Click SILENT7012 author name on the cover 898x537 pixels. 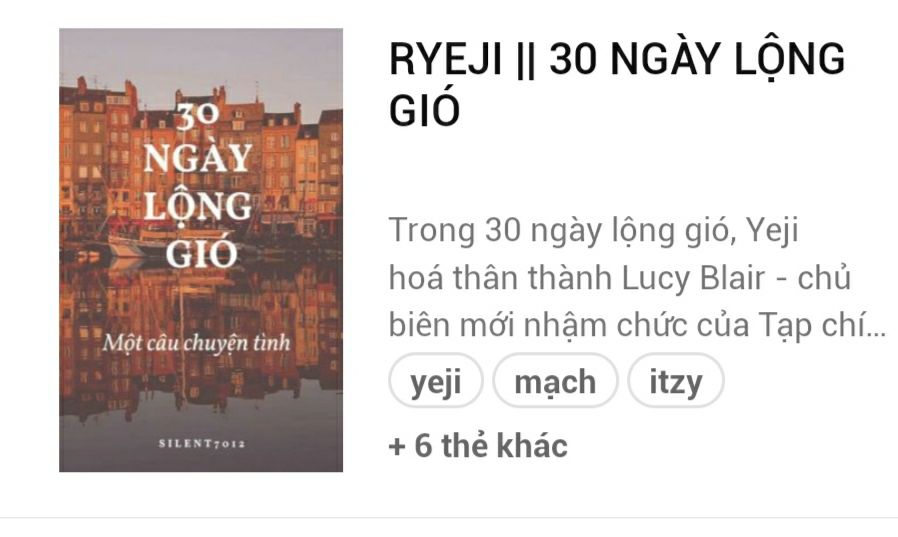coord(202,444)
